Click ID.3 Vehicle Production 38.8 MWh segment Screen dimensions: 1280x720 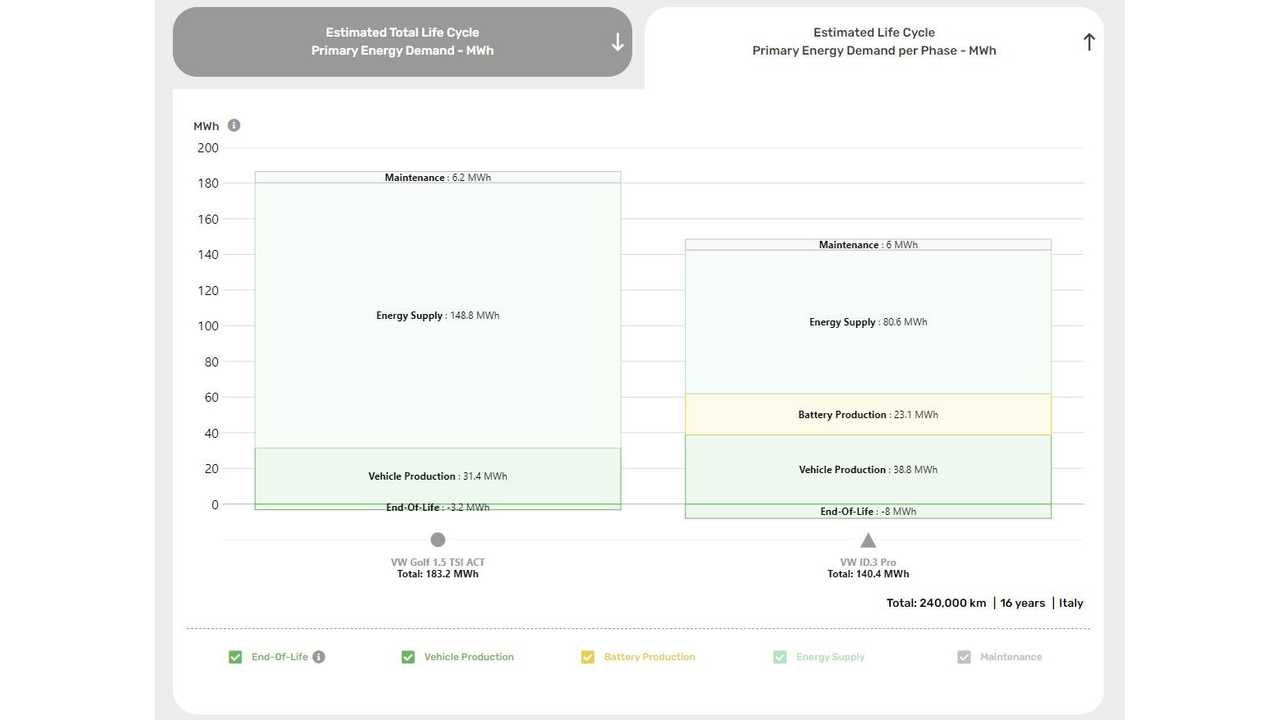tap(868, 469)
